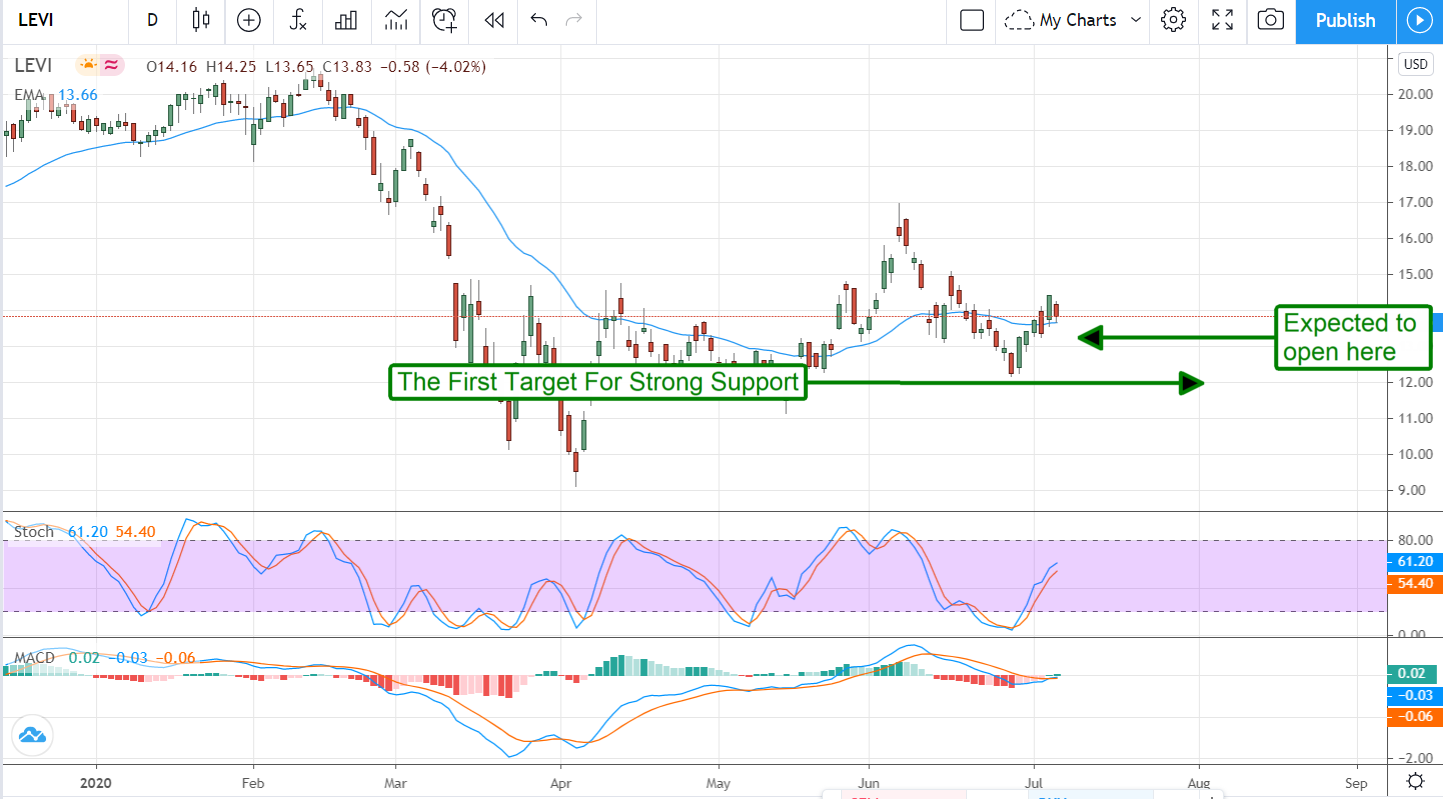Redo the chart action

click(574, 20)
